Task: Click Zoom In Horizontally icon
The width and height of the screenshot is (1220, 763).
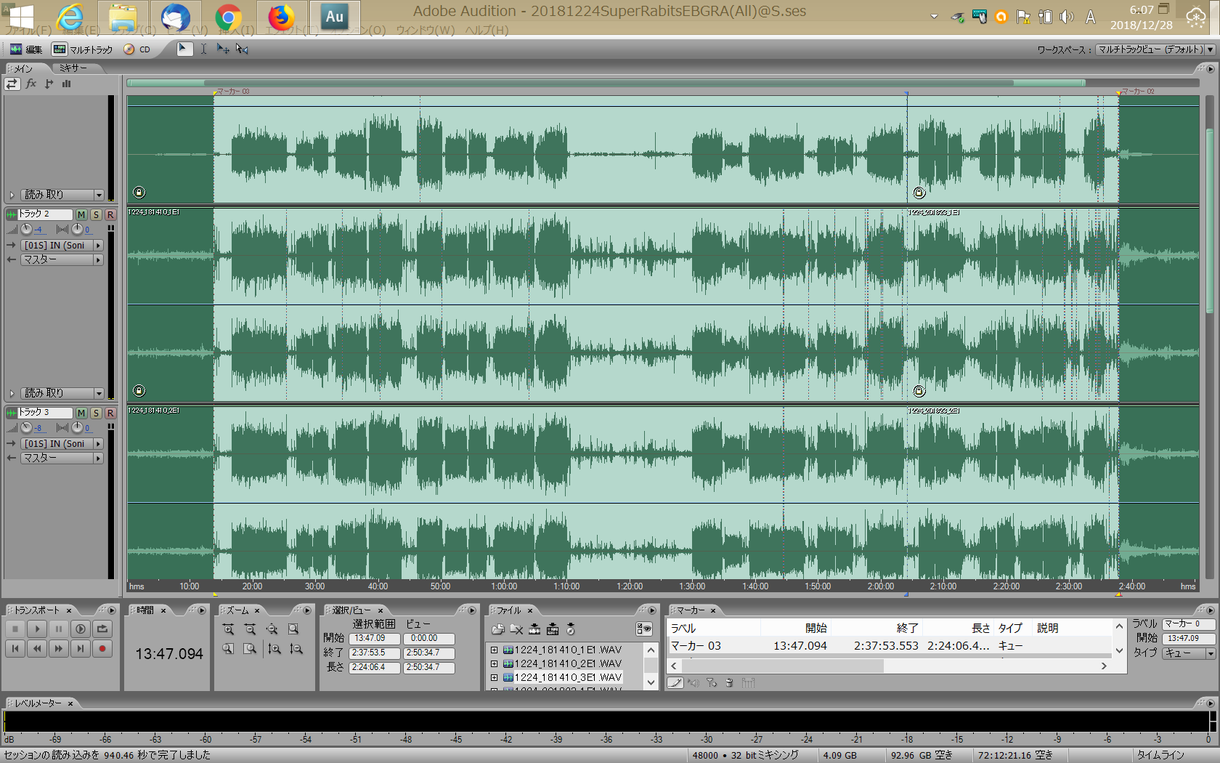Action: coord(229,629)
